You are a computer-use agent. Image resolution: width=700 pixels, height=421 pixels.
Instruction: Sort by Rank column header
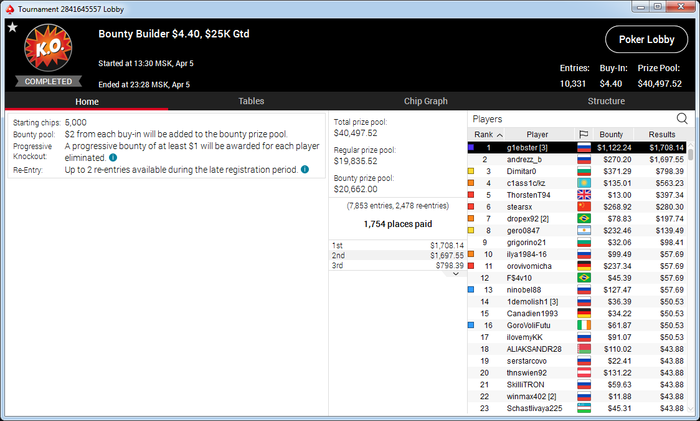pos(488,134)
